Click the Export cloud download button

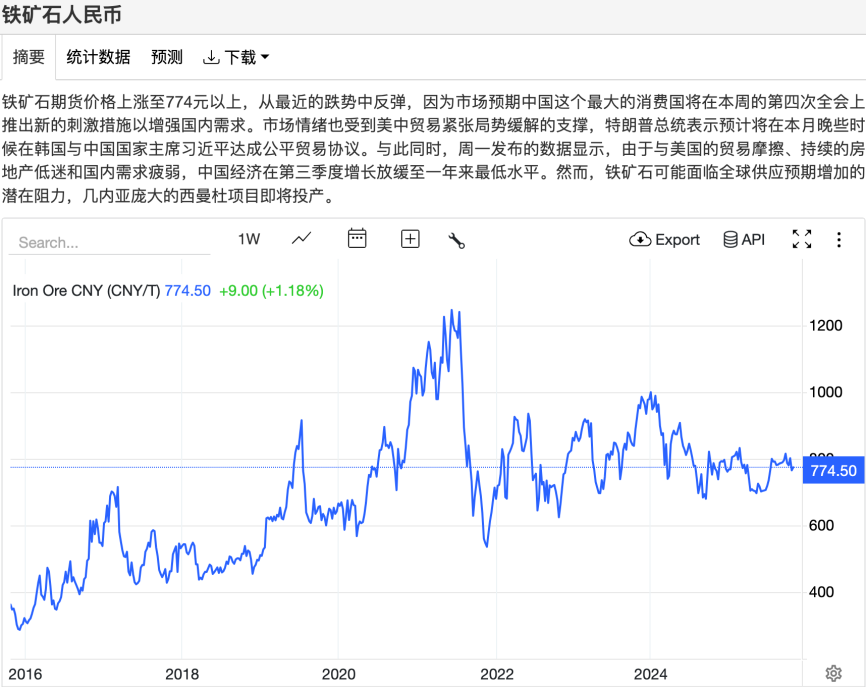[664, 240]
